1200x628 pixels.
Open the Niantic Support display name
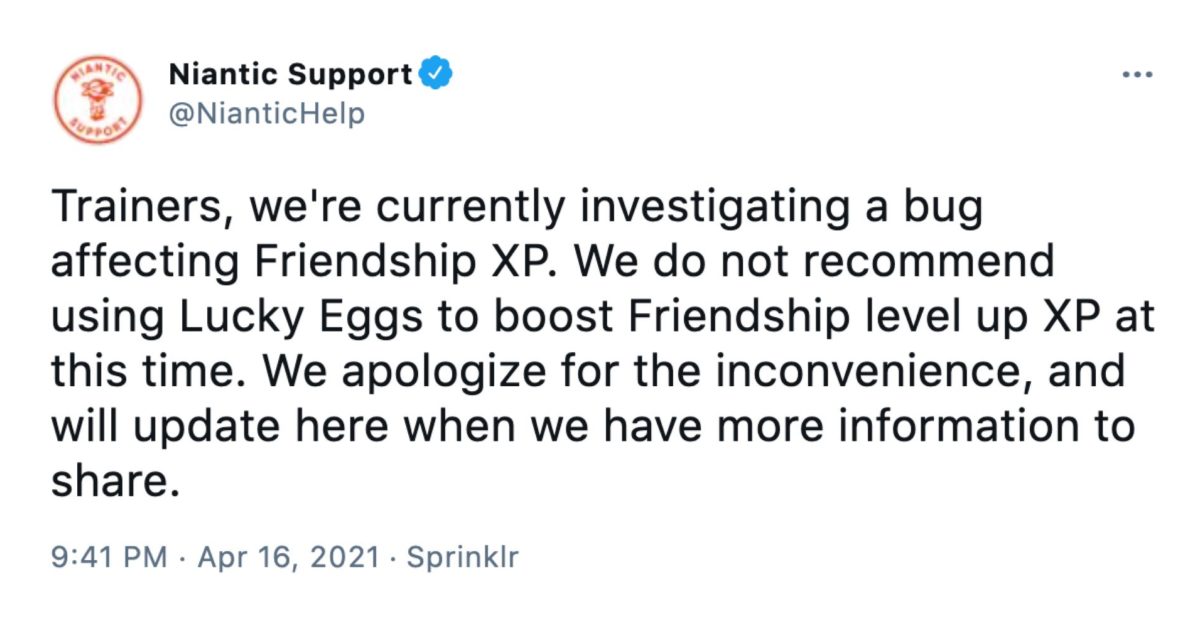point(292,74)
